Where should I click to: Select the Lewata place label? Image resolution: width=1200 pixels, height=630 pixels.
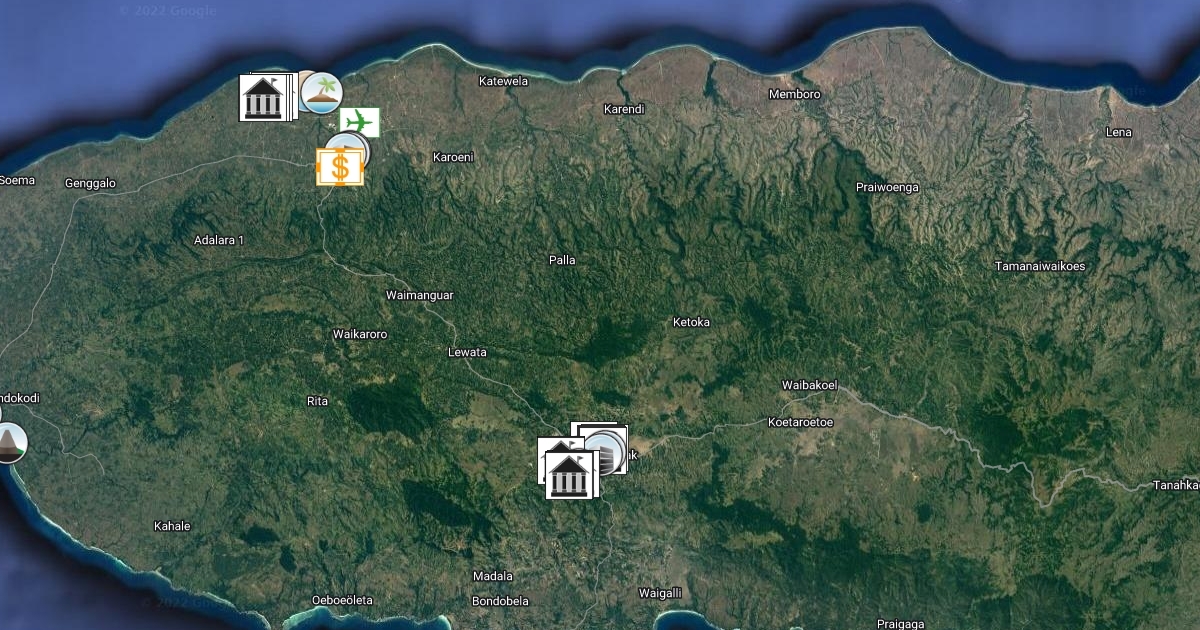(467, 352)
